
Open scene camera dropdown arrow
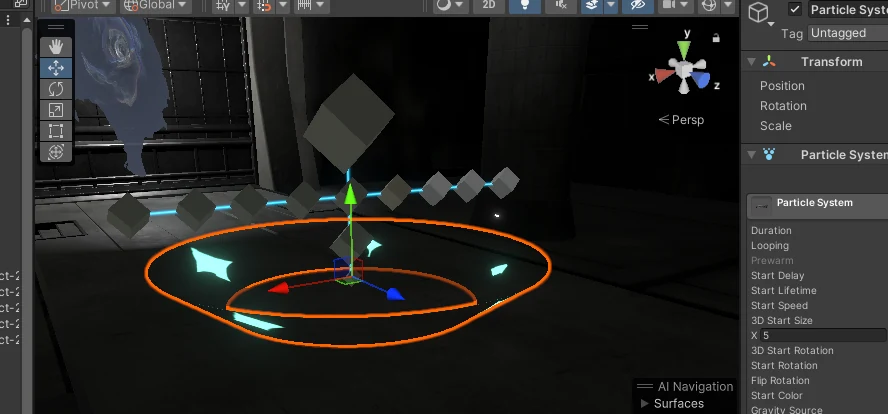(x=685, y=6)
